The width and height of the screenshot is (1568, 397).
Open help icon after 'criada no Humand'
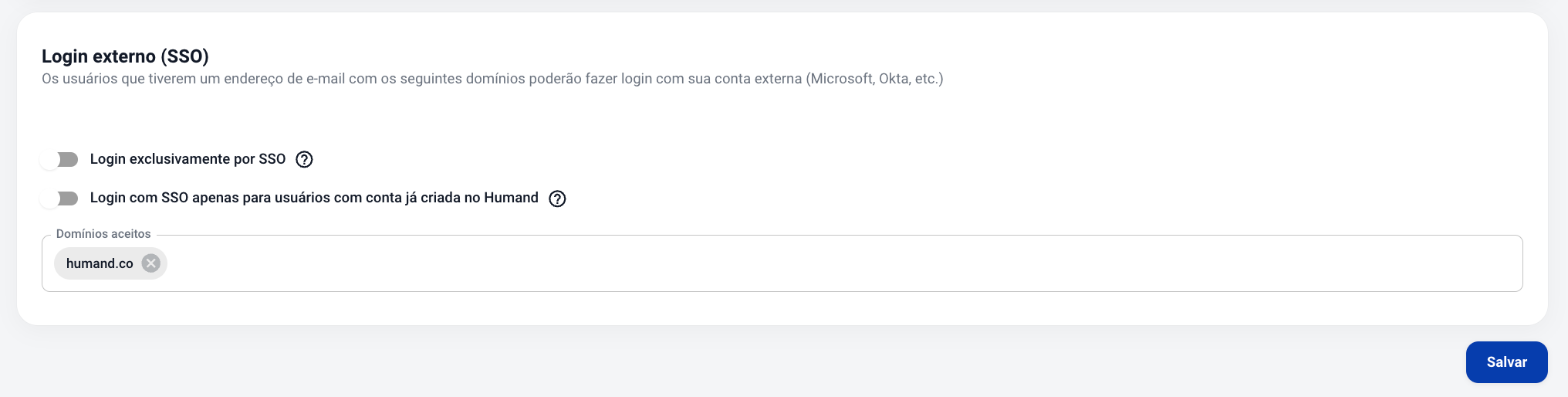click(557, 198)
